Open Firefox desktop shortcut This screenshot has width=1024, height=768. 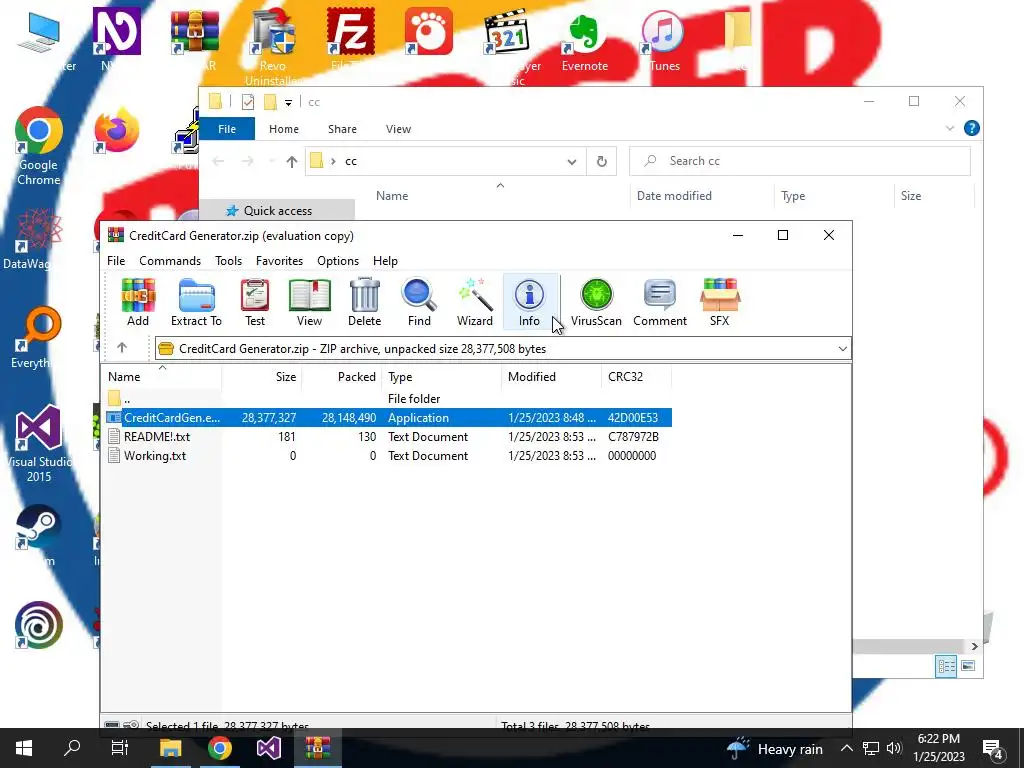pos(116,131)
